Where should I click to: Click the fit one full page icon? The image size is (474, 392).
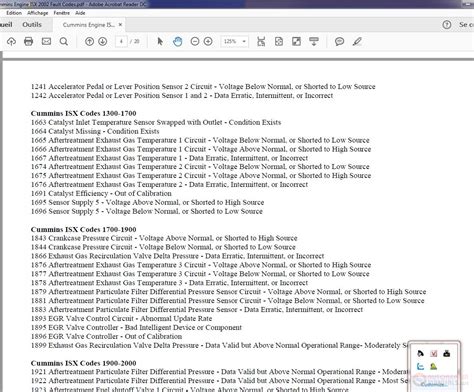pos(279,41)
